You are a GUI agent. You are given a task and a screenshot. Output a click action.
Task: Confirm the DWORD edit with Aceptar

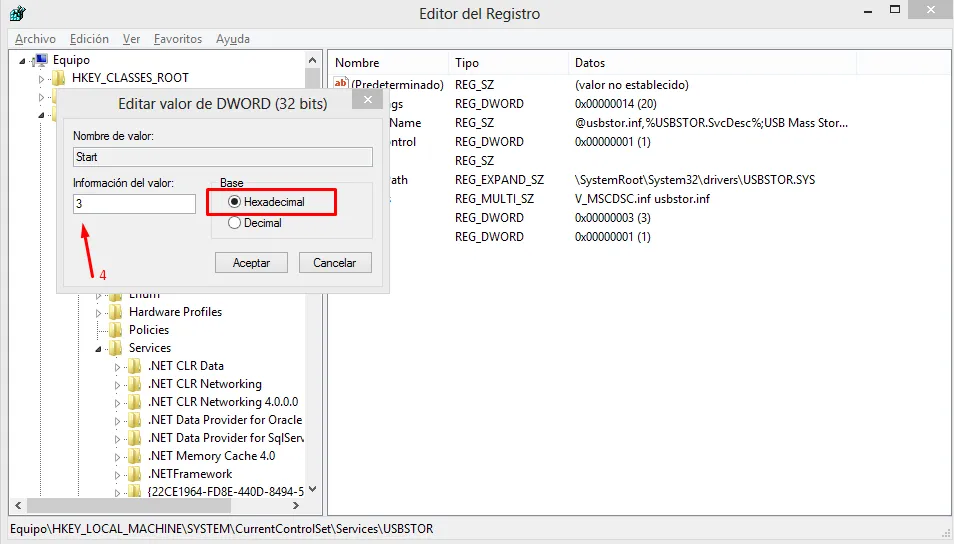(251, 263)
